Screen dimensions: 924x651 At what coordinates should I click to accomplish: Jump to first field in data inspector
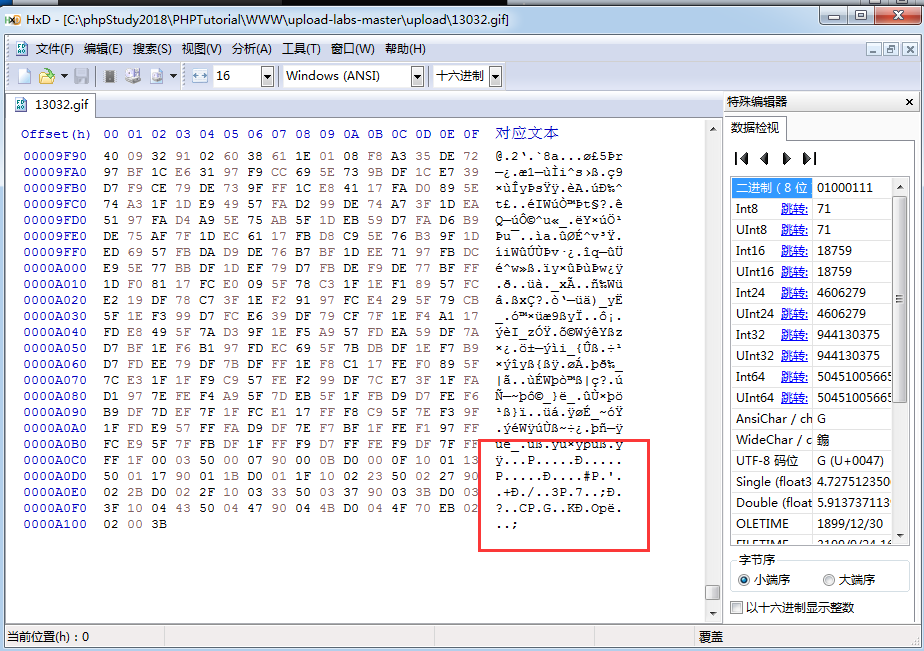click(x=741, y=158)
